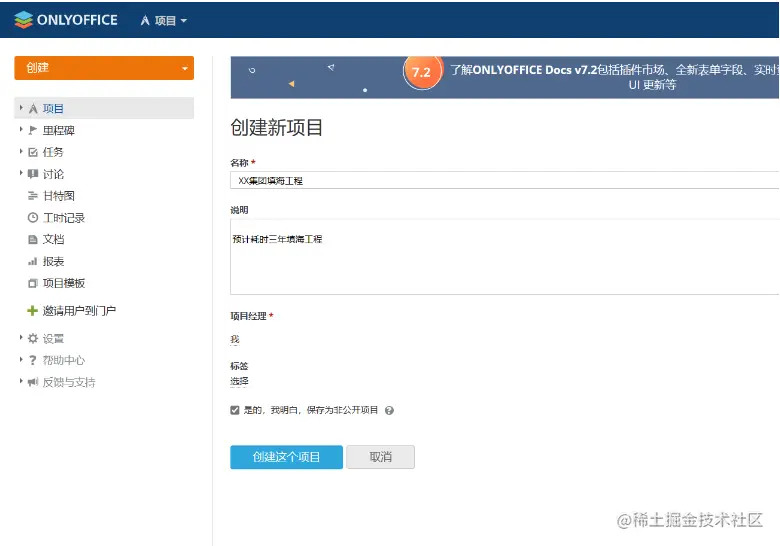Click the 项目 projects icon in sidebar

(33, 108)
